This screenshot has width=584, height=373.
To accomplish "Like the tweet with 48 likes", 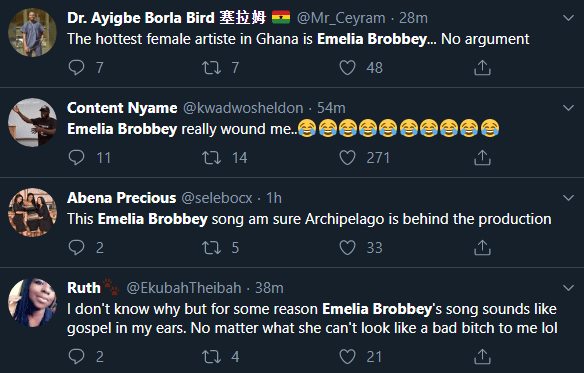I will point(347,67).
